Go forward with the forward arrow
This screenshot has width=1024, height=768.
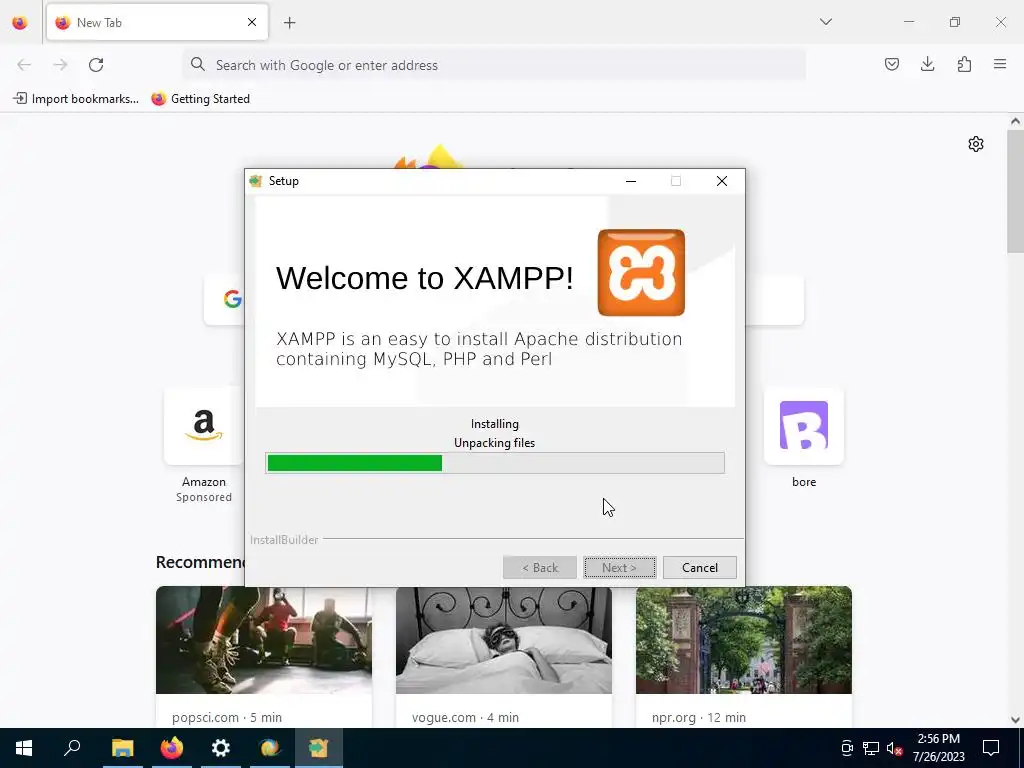pyautogui.click(x=60, y=65)
